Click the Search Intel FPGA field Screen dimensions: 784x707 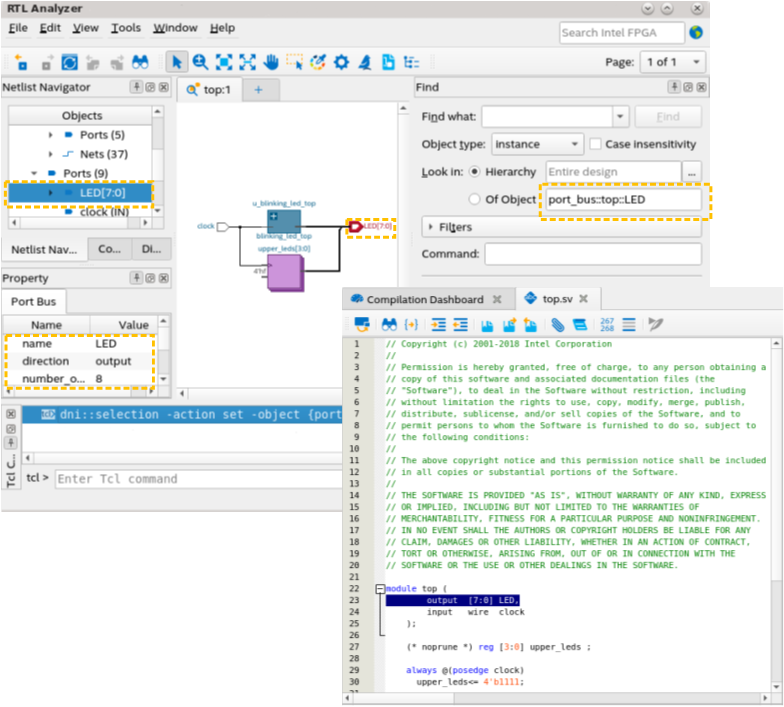coord(620,32)
